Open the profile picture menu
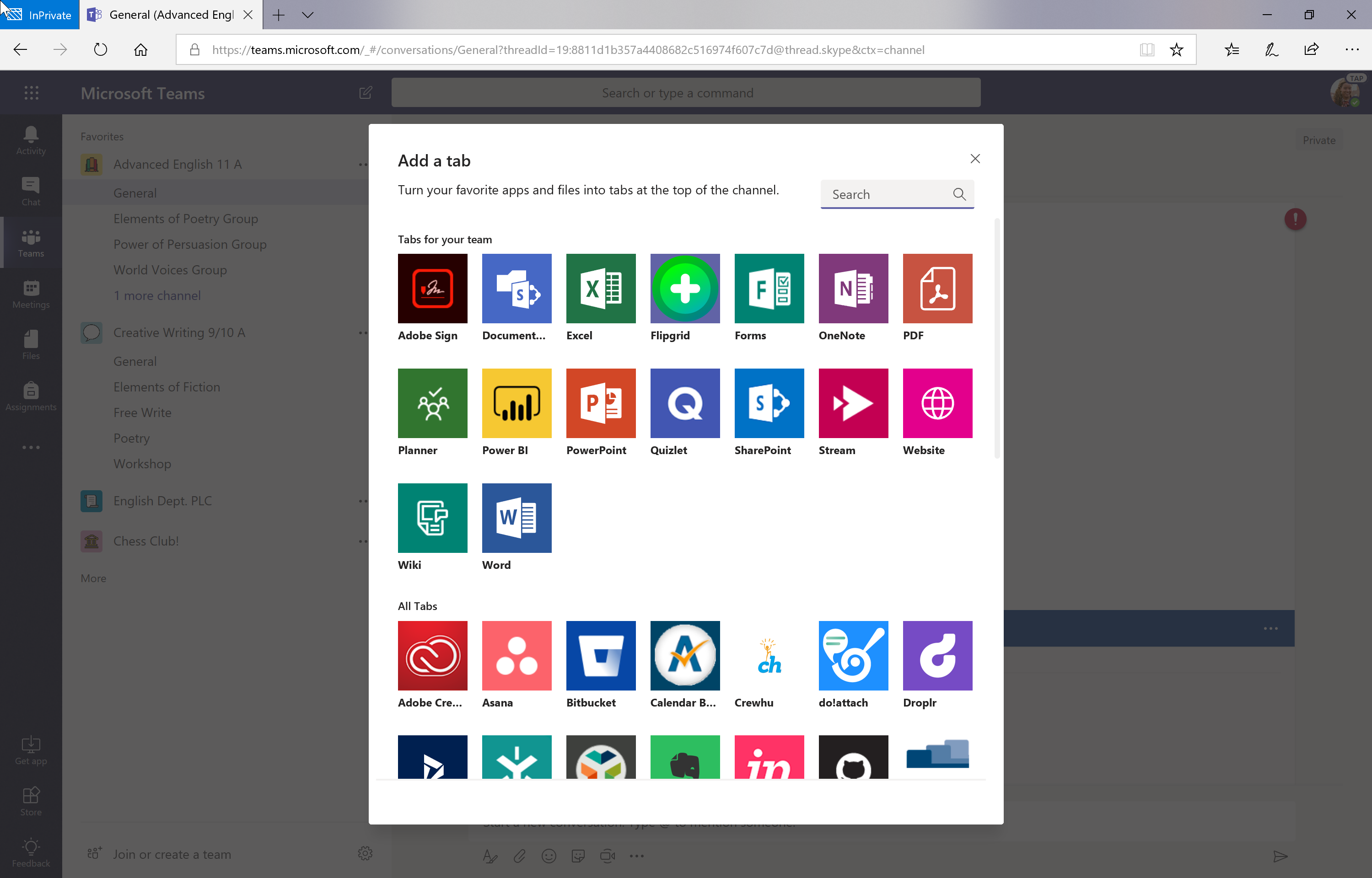 1345,92
